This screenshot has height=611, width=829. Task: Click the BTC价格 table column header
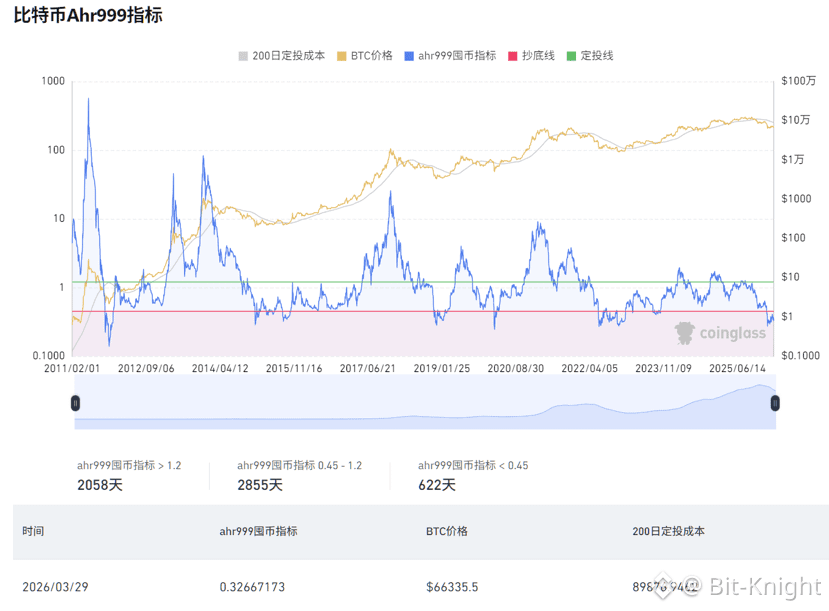447,531
